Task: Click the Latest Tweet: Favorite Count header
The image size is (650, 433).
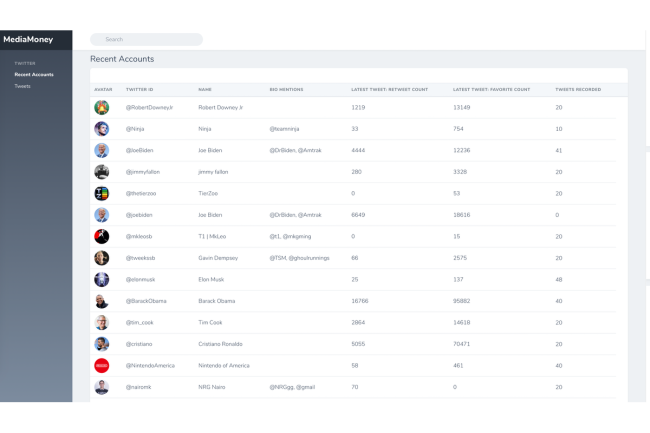Action: coord(490,89)
